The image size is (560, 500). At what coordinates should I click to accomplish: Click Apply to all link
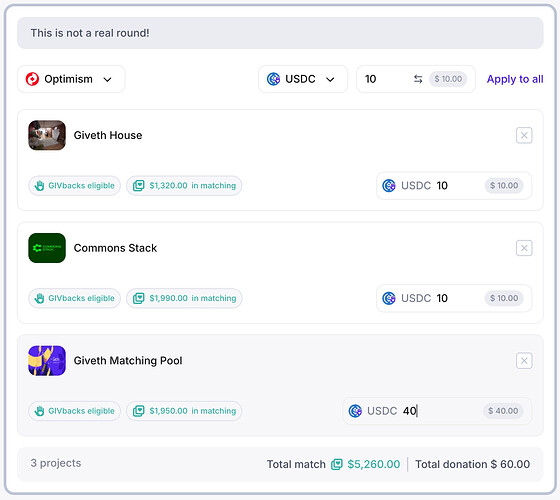click(x=515, y=79)
